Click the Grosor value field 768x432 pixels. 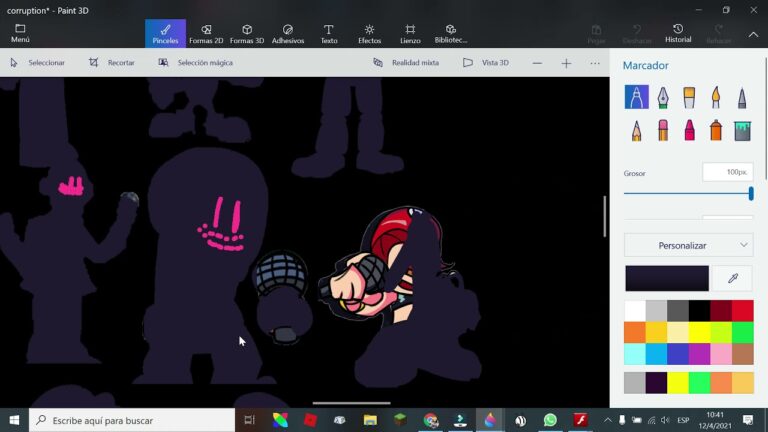(x=727, y=172)
